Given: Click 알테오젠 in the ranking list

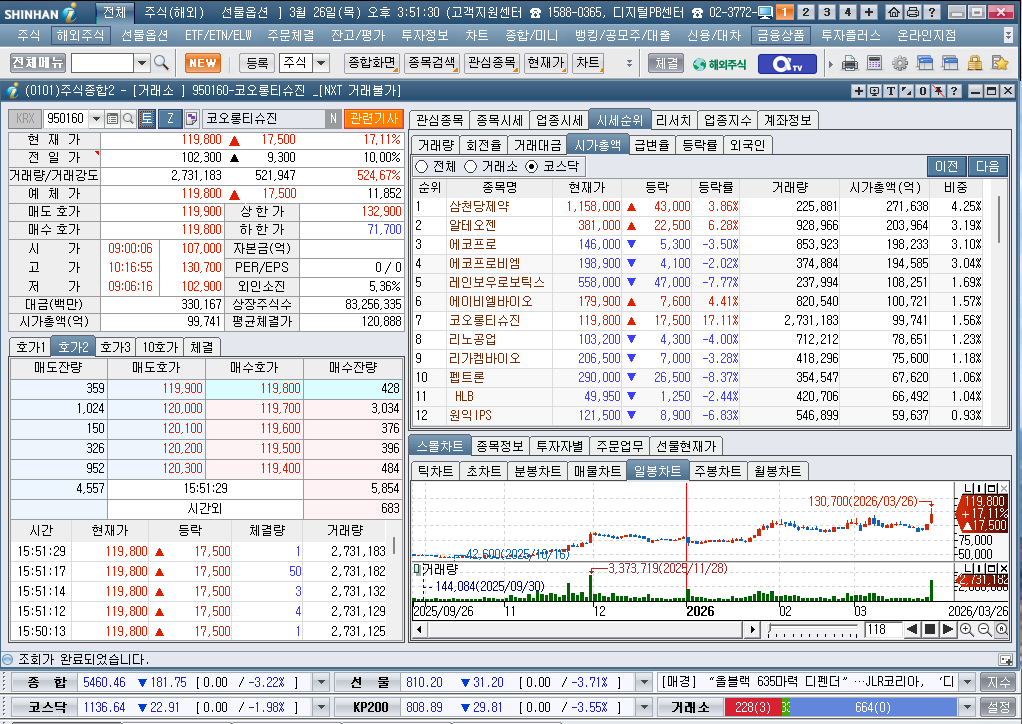Looking at the screenshot, I should [x=473, y=225].
